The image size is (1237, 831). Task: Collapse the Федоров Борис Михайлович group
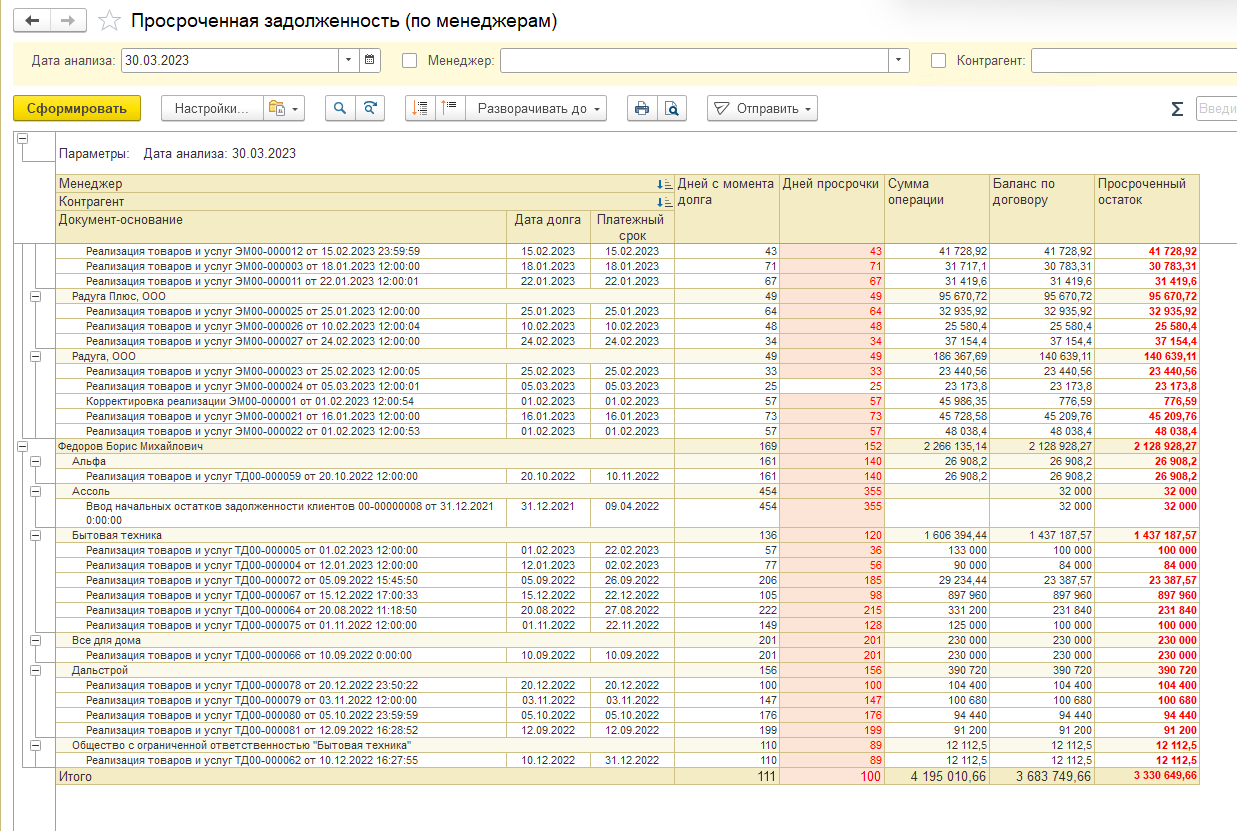pos(22,447)
